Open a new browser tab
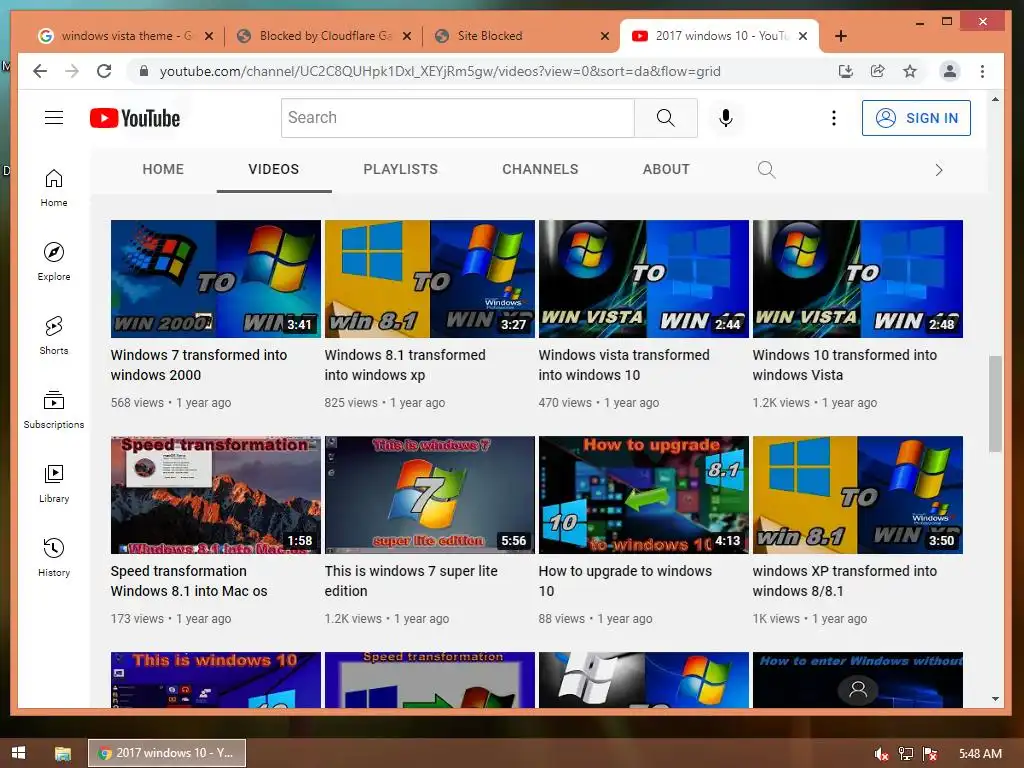This screenshot has width=1024, height=768. tap(840, 36)
